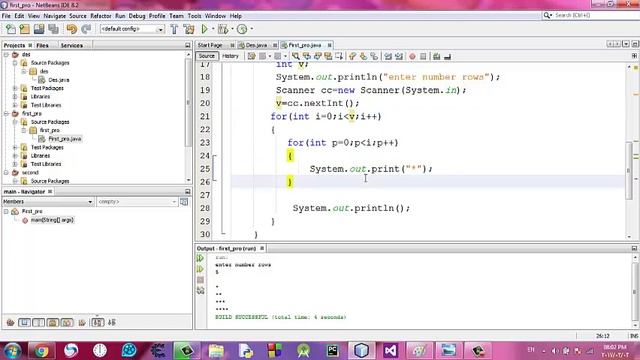Switch to the Services tab
Image resolution: width=640 pixels, height=360 pixels.
coord(72,45)
